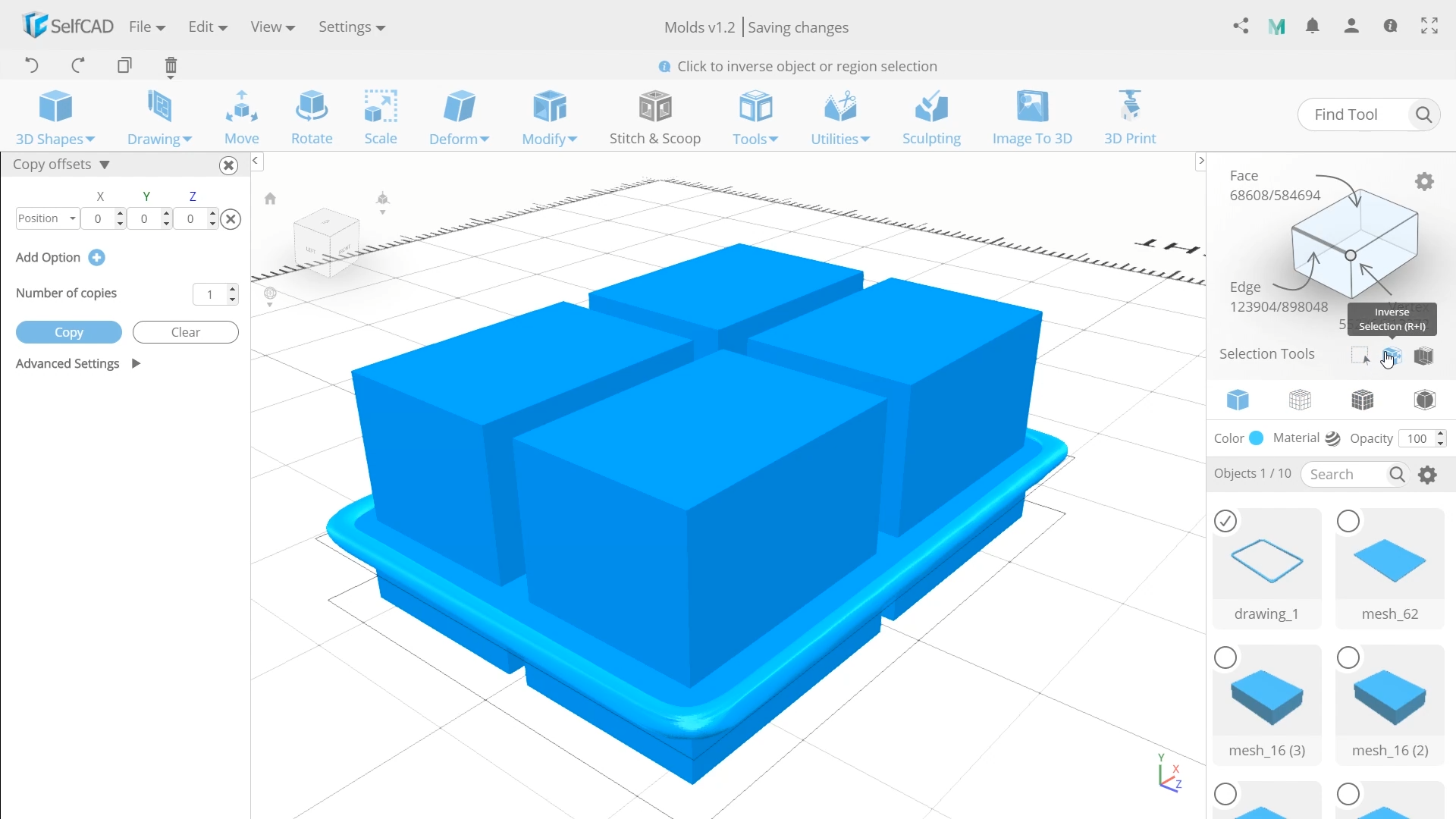This screenshot has width=1456, height=819.
Task: Collapse the right panel arrow
Action: 1200,161
